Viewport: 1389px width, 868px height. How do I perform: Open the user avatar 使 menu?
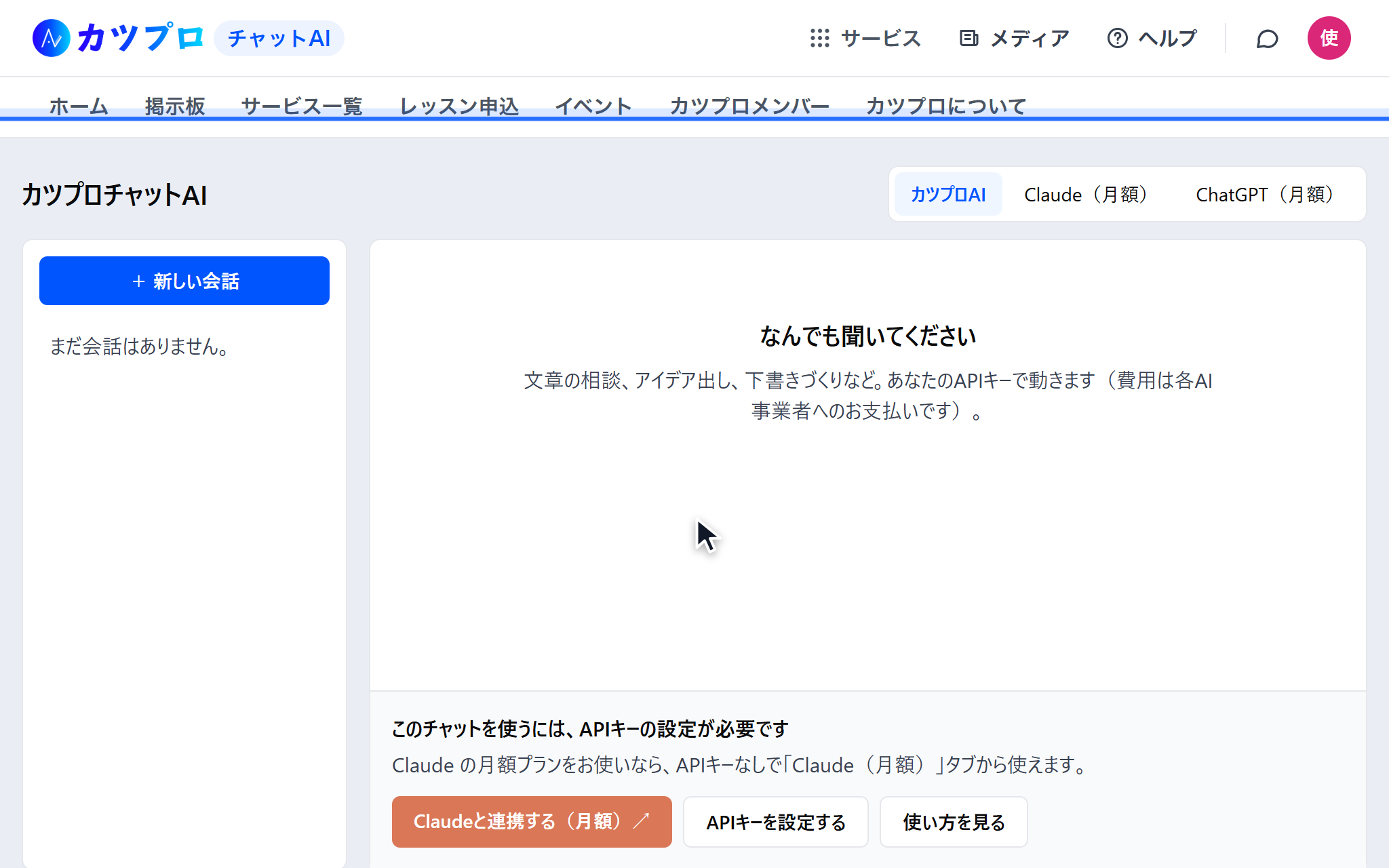point(1329,38)
